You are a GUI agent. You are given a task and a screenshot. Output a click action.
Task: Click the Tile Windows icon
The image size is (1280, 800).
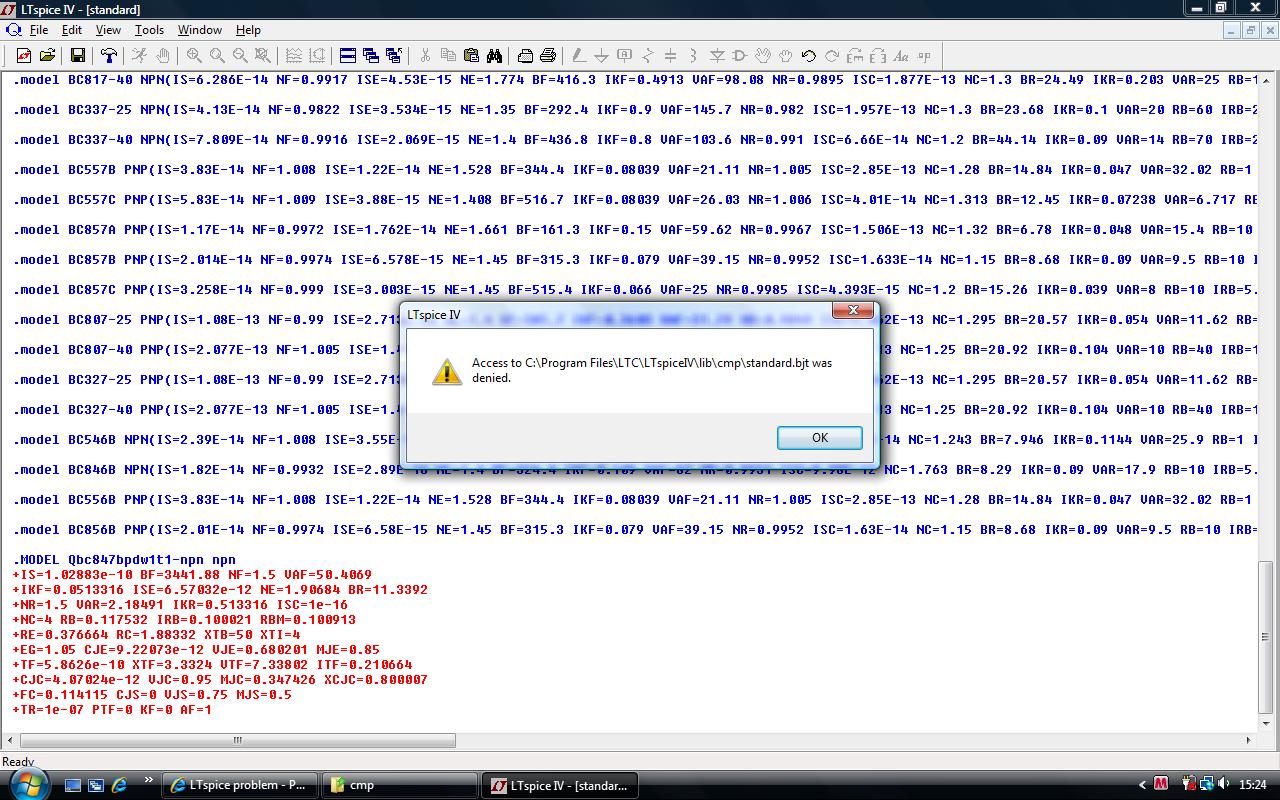point(348,56)
